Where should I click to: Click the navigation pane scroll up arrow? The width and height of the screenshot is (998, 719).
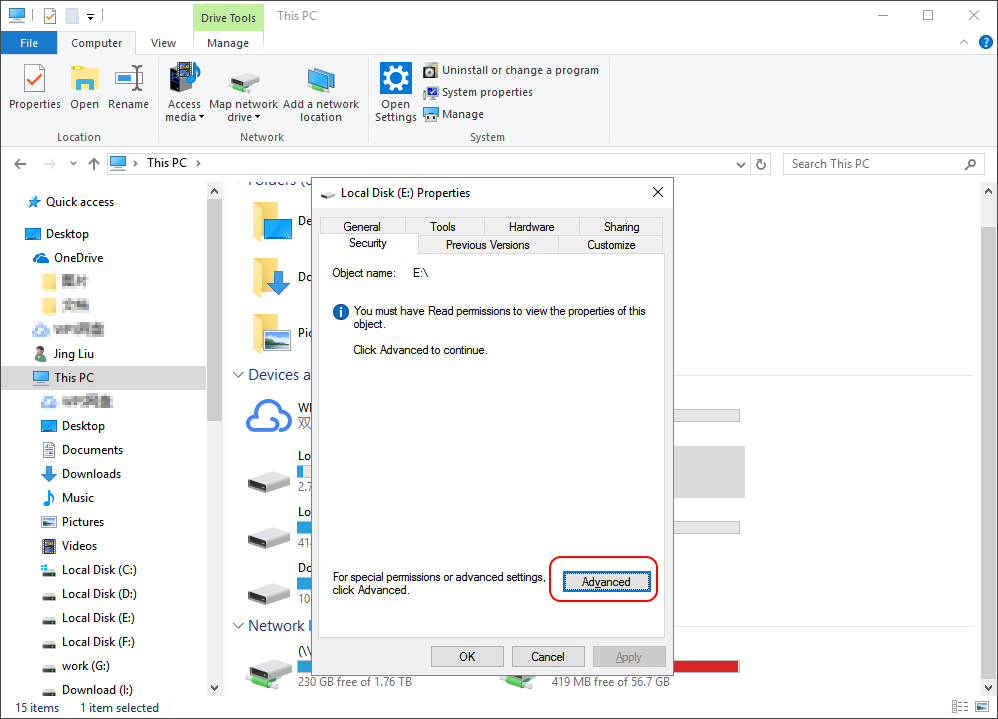tap(214, 191)
